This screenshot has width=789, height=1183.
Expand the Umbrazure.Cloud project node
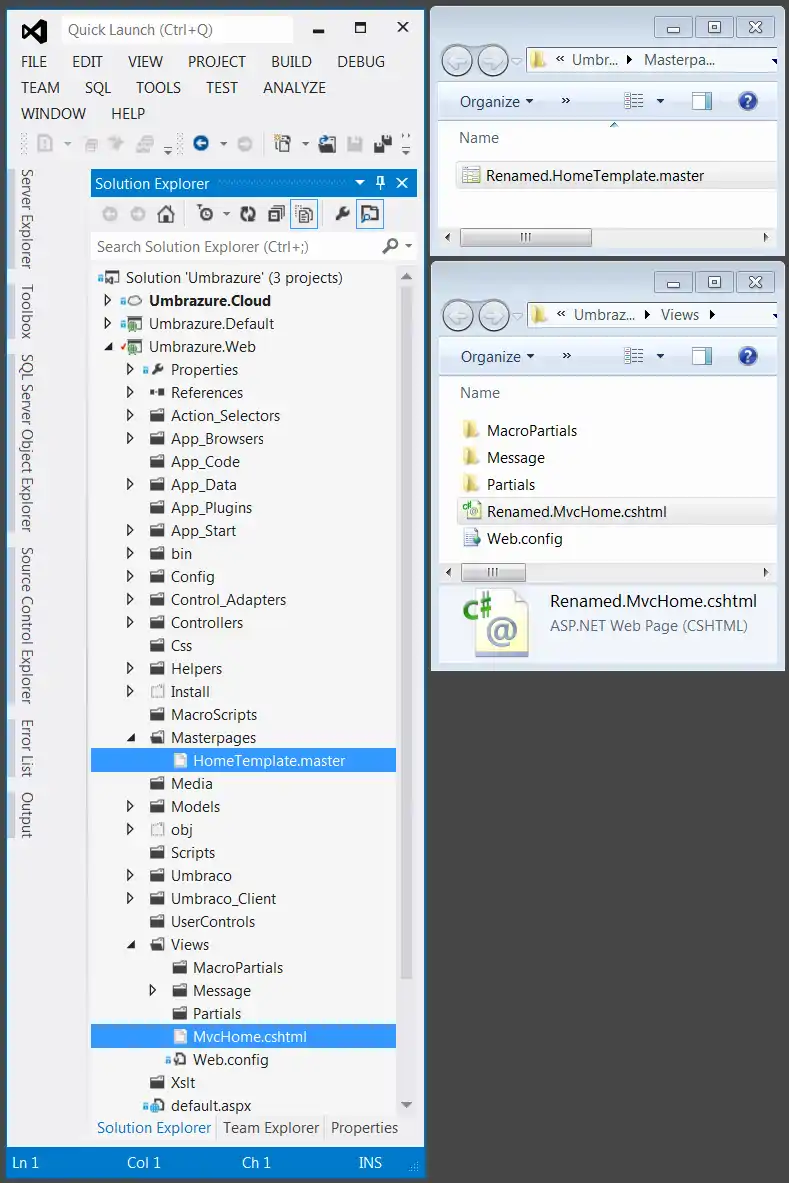[x=107, y=300]
